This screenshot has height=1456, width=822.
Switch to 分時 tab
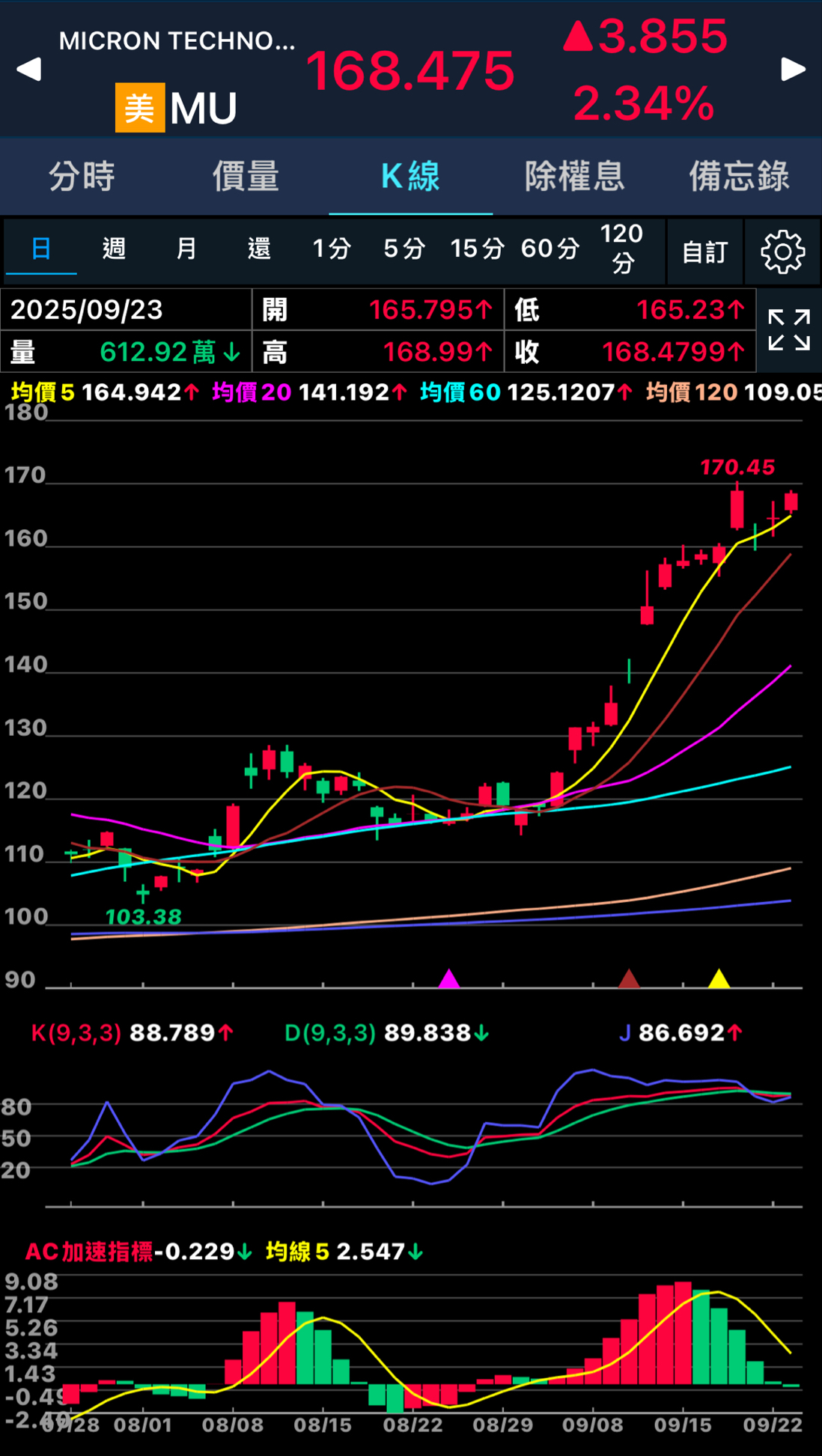pos(82,177)
